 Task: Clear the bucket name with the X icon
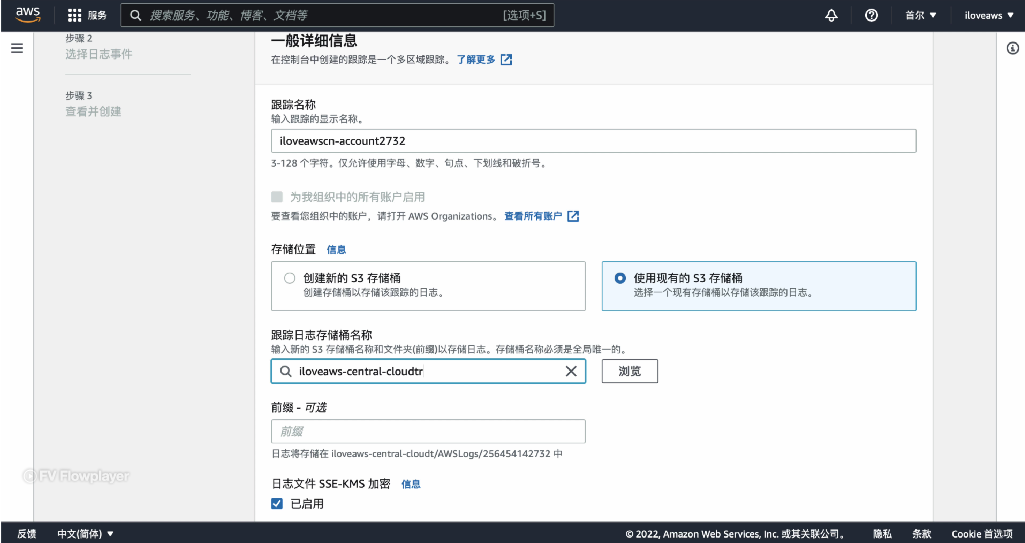[571, 371]
